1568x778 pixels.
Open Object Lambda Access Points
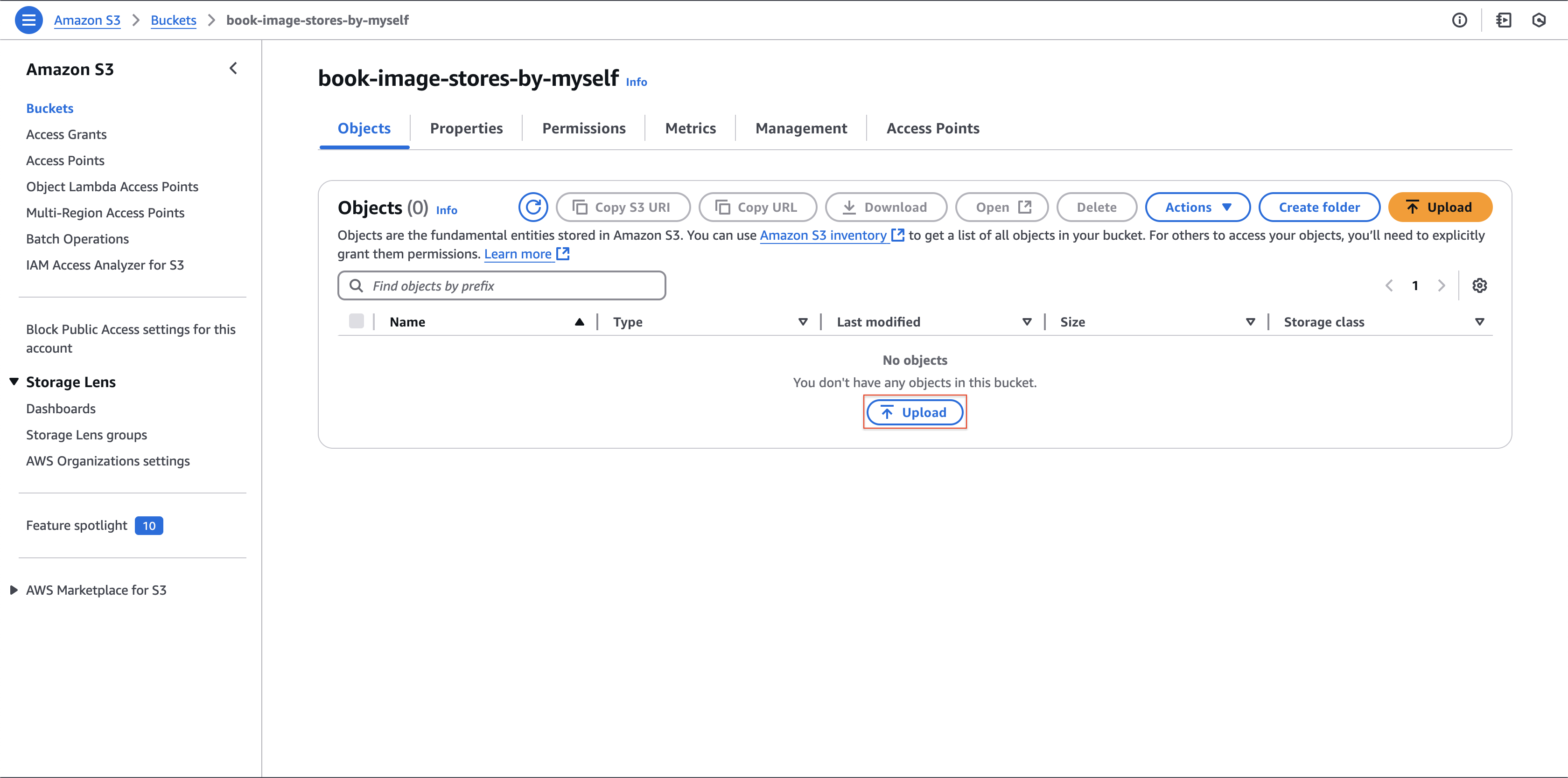coord(112,187)
